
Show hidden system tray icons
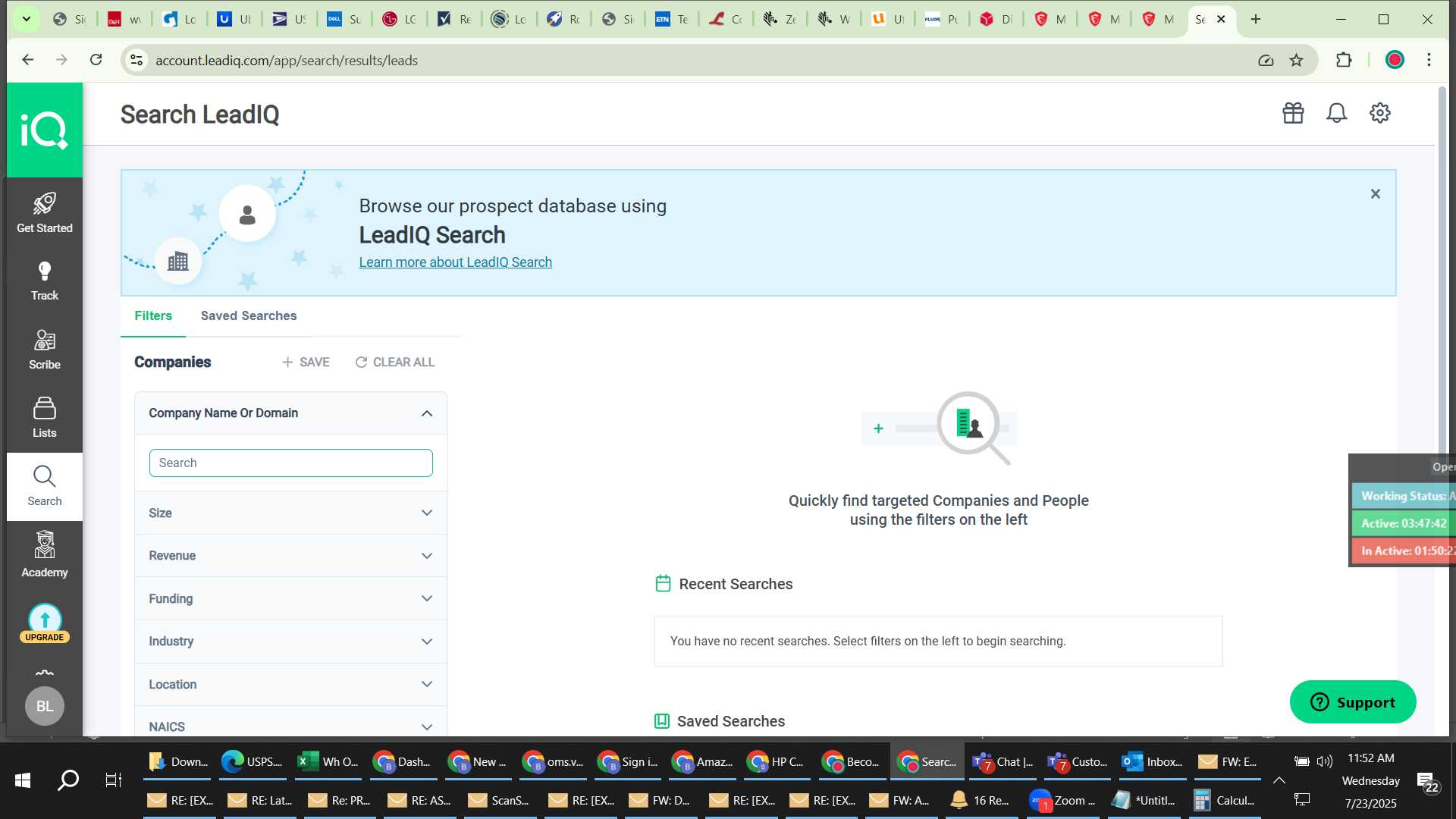[x=1279, y=780]
